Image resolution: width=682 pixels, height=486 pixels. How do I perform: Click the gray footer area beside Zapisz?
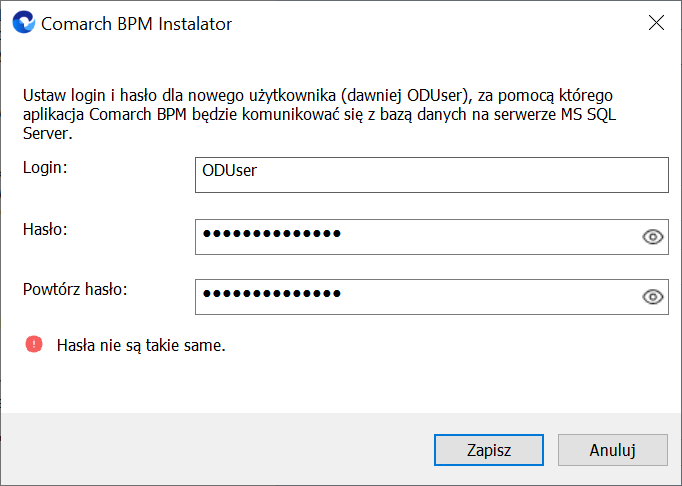tap(217, 450)
